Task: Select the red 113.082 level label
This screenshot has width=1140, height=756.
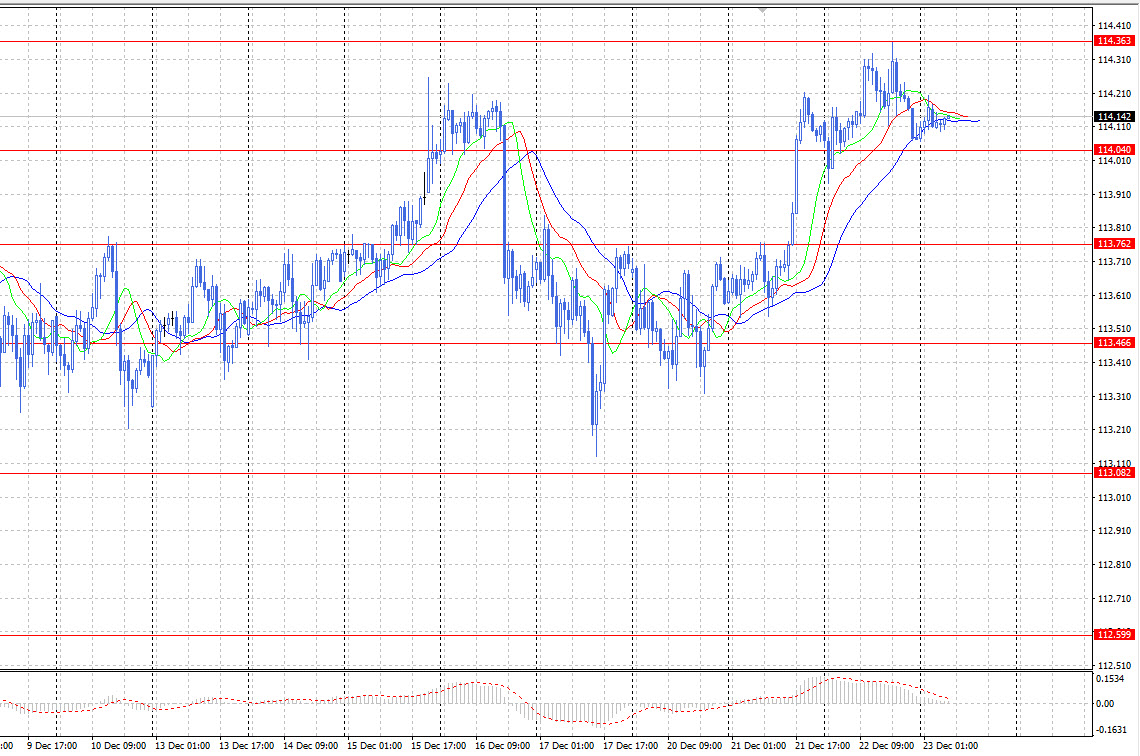Action: click(x=1115, y=473)
